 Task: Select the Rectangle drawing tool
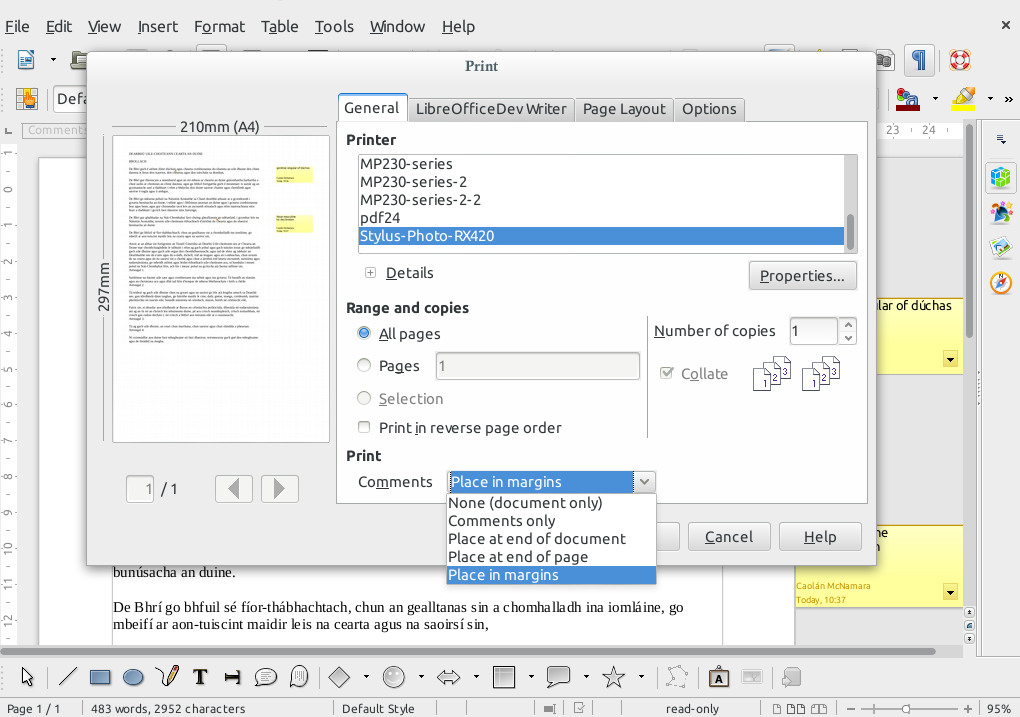(x=100, y=677)
